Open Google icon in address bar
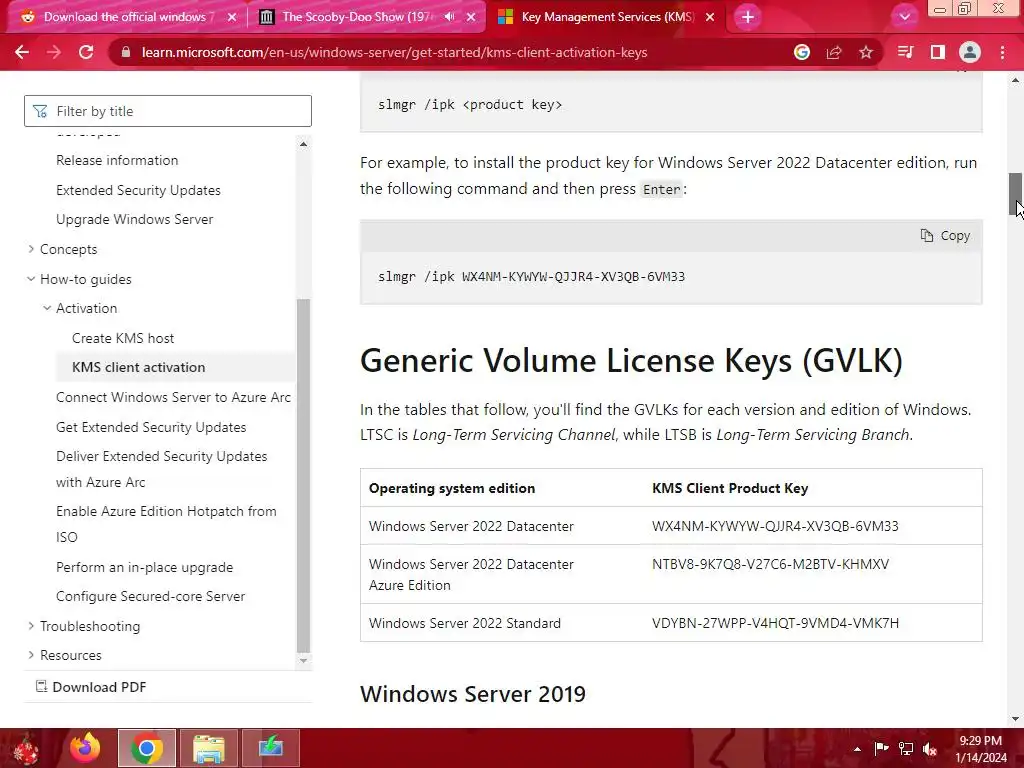The width and height of the screenshot is (1024, 768). (802, 52)
